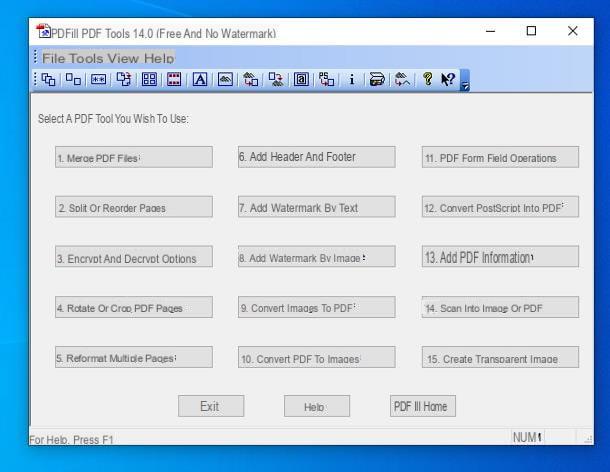
Task: Click the Watermark by Image toolbar icon
Action: (x=225, y=79)
